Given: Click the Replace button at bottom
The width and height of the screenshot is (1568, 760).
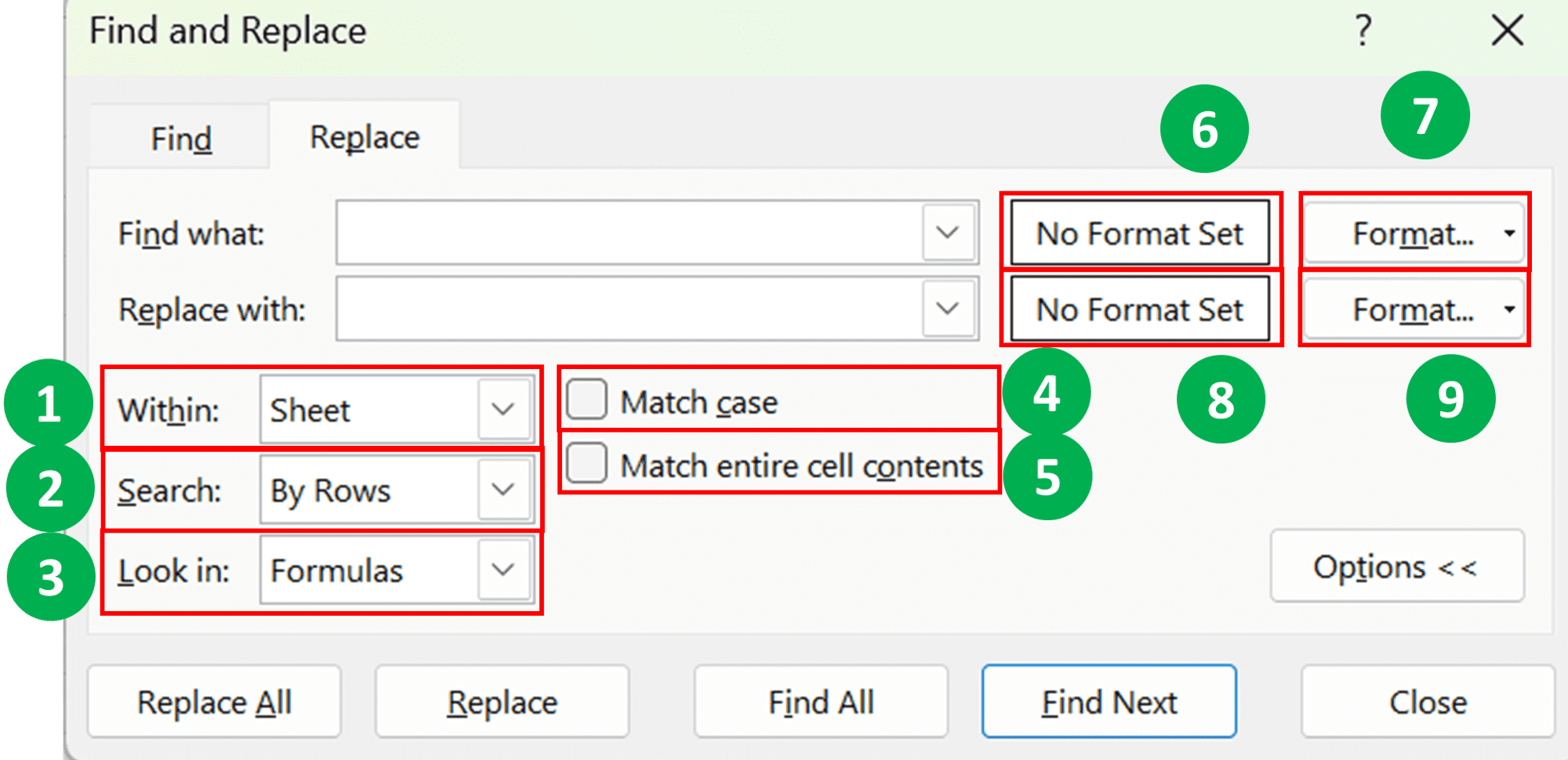Looking at the screenshot, I should (x=502, y=701).
